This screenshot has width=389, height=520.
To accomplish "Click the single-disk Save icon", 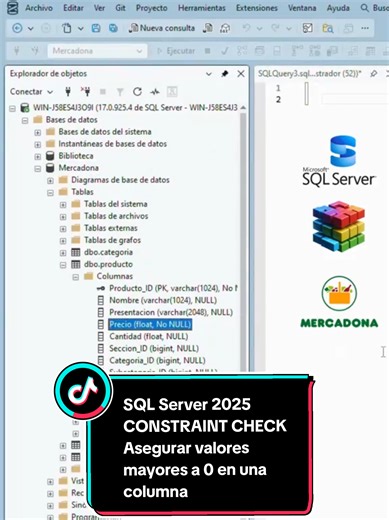I will [96, 28].
